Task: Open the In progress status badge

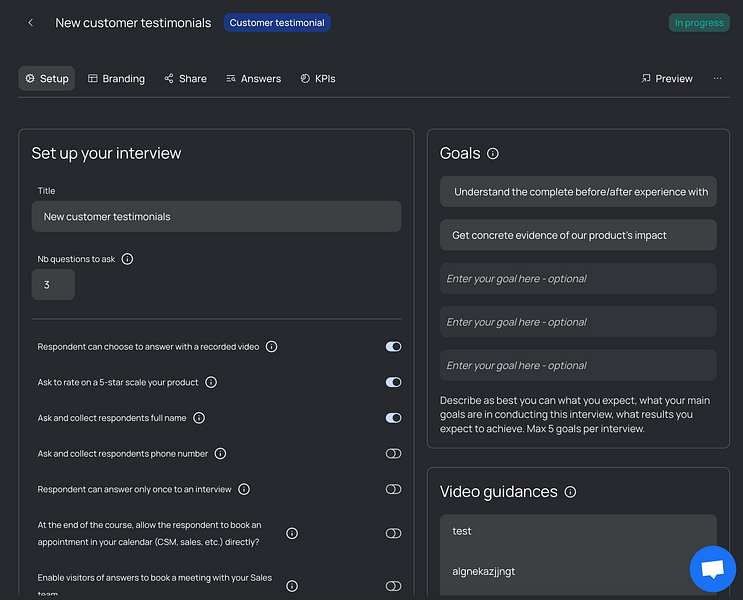Action: (x=699, y=23)
